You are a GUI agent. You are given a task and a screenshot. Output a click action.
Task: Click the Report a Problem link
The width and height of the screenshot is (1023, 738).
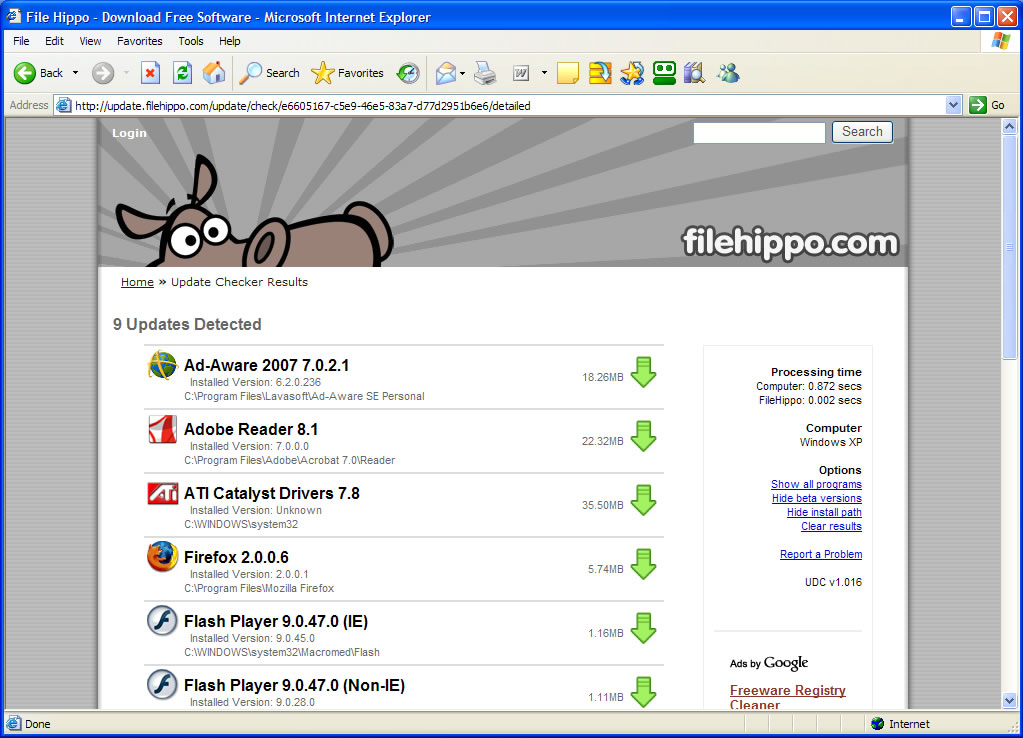click(821, 554)
